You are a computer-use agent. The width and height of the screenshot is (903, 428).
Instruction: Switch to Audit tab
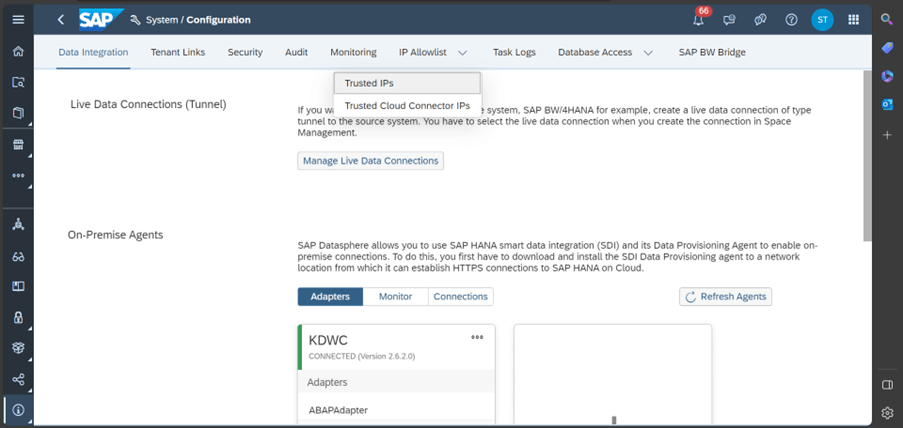point(297,52)
